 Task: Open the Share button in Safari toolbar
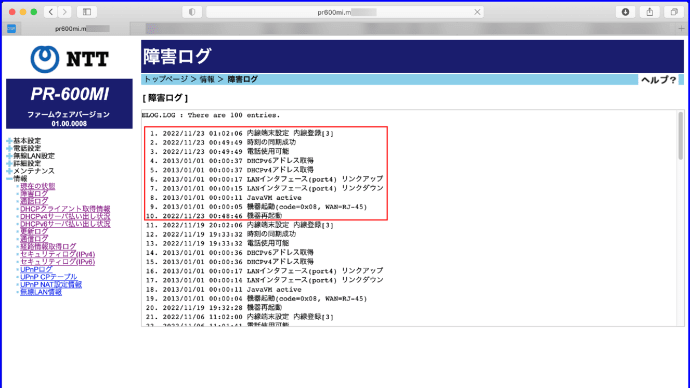pos(650,12)
